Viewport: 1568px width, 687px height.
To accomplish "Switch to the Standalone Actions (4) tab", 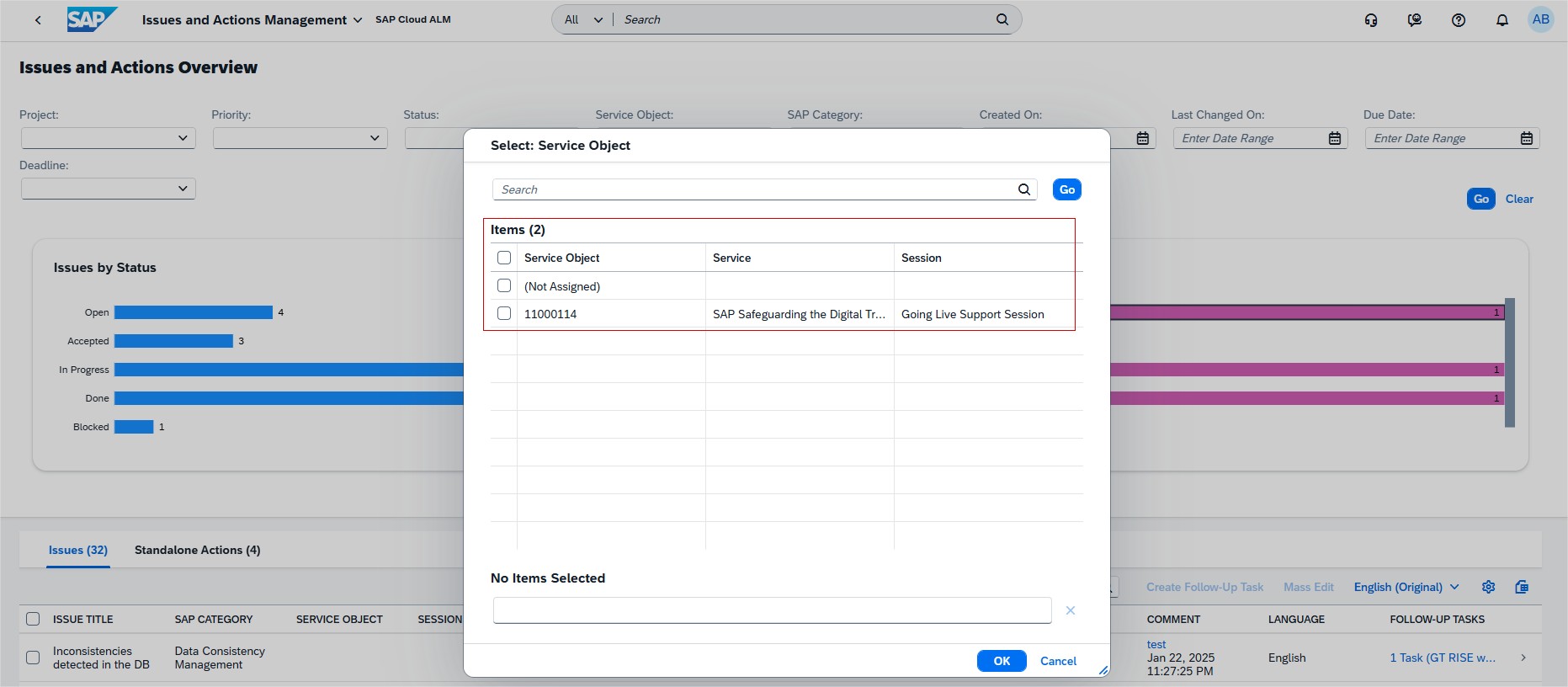I will (x=197, y=550).
